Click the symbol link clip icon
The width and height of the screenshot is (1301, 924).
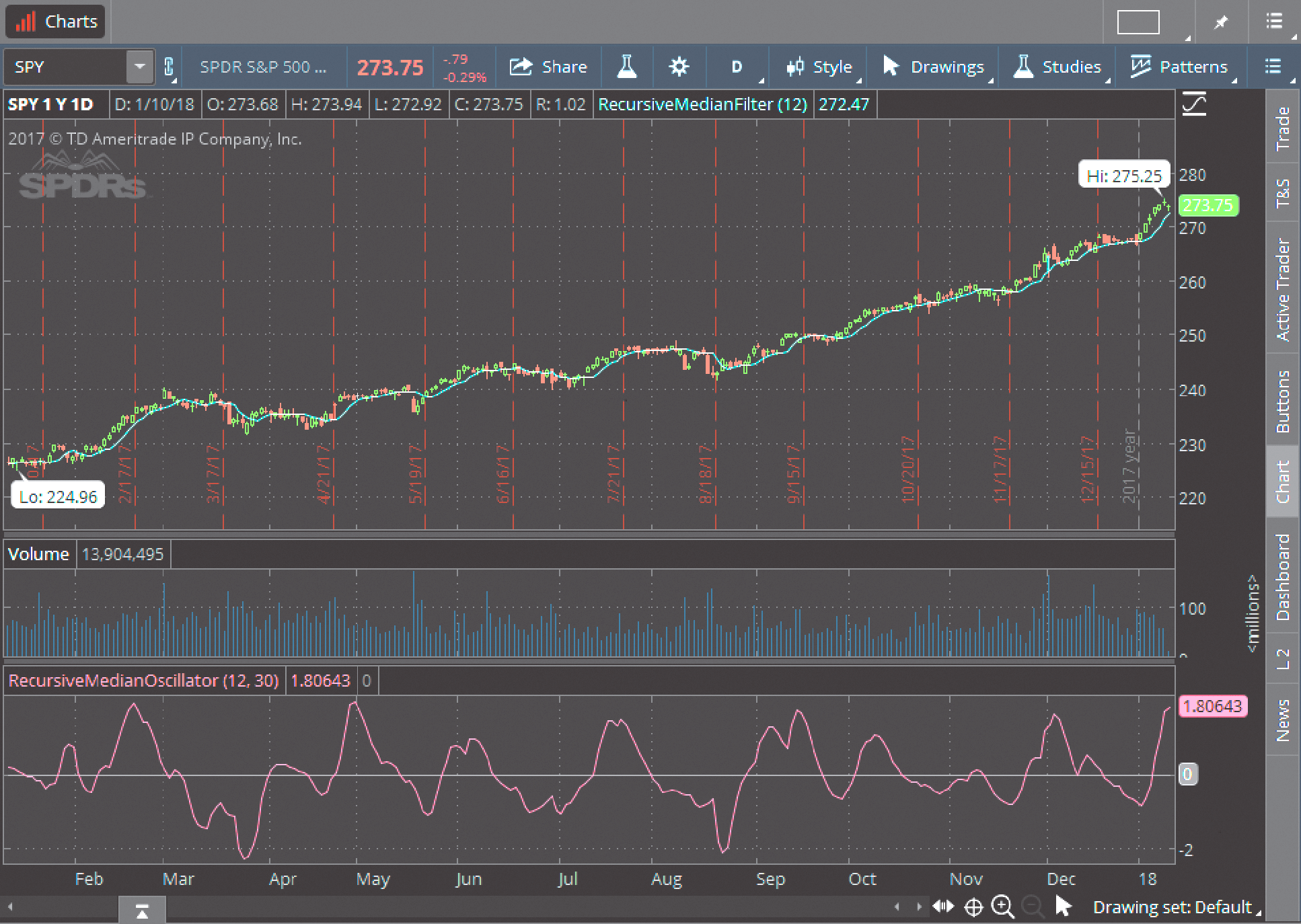pos(169,67)
